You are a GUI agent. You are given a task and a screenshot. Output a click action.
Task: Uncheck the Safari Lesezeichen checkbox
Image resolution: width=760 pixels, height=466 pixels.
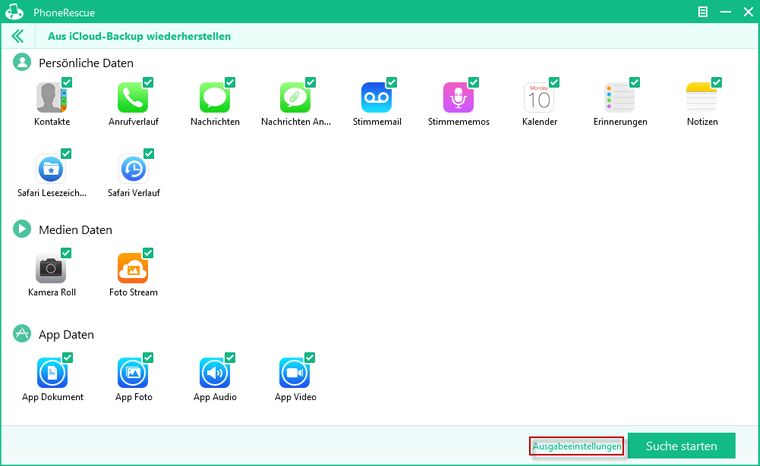coord(66,154)
